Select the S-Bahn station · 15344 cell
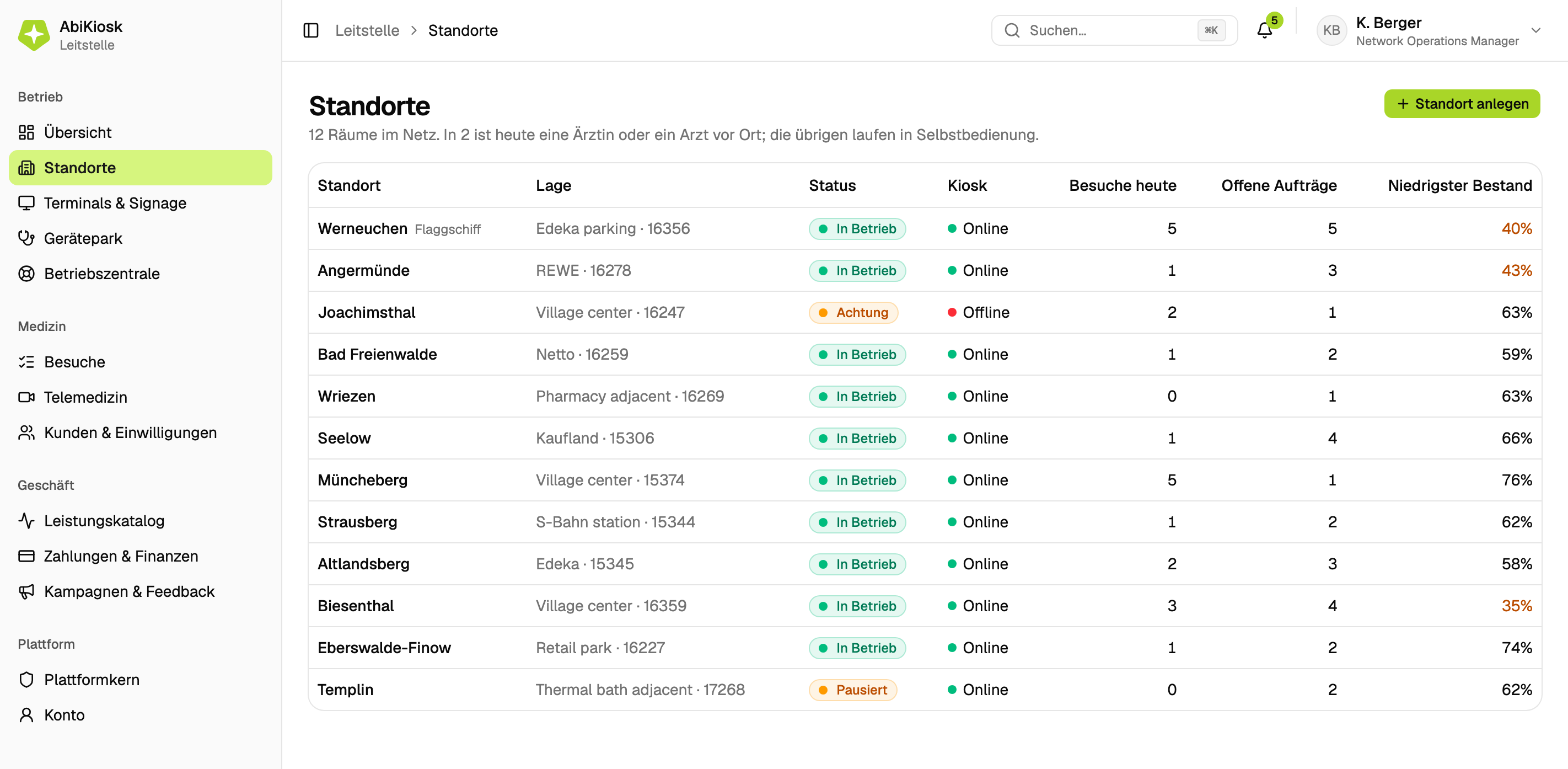 point(615,522)
